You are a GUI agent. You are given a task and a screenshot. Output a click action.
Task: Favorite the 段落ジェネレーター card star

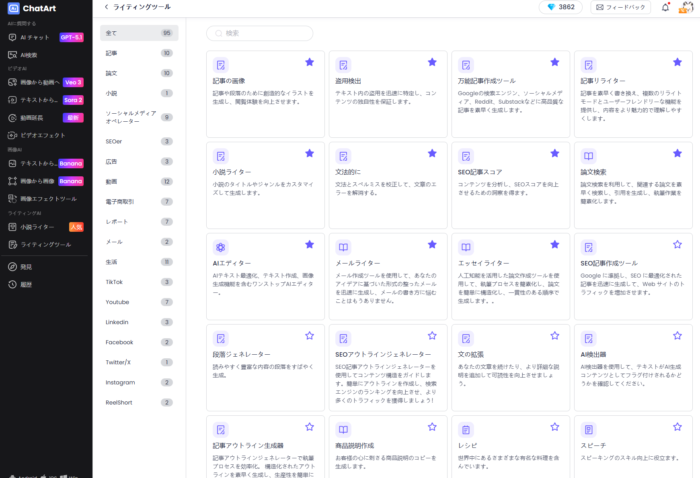tap(309, 336)
